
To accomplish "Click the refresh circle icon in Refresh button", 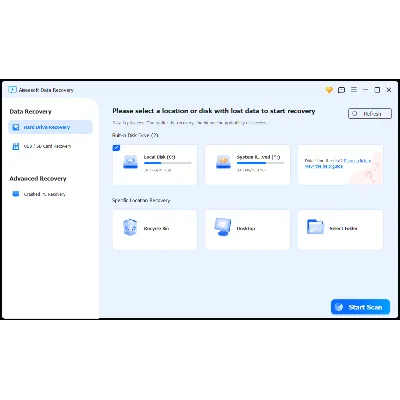I will pos(355,114).
